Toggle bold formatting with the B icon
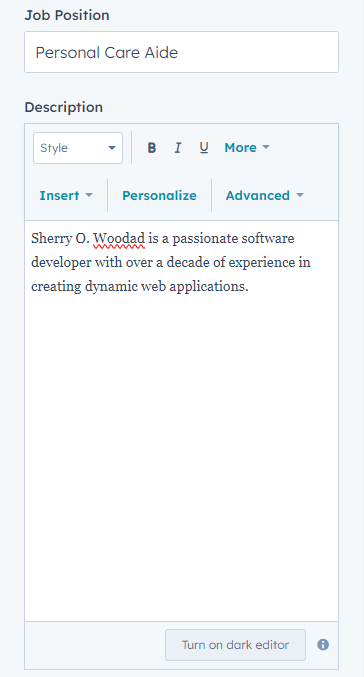364x677 pixels. pos(152,148)
